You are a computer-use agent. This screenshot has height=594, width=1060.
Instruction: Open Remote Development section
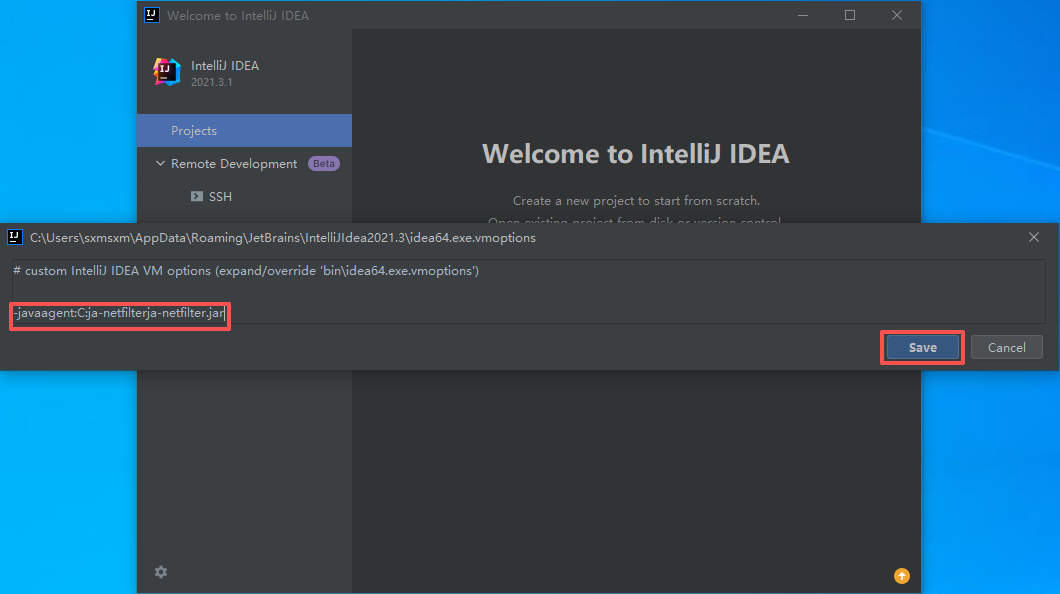(234, 164)
